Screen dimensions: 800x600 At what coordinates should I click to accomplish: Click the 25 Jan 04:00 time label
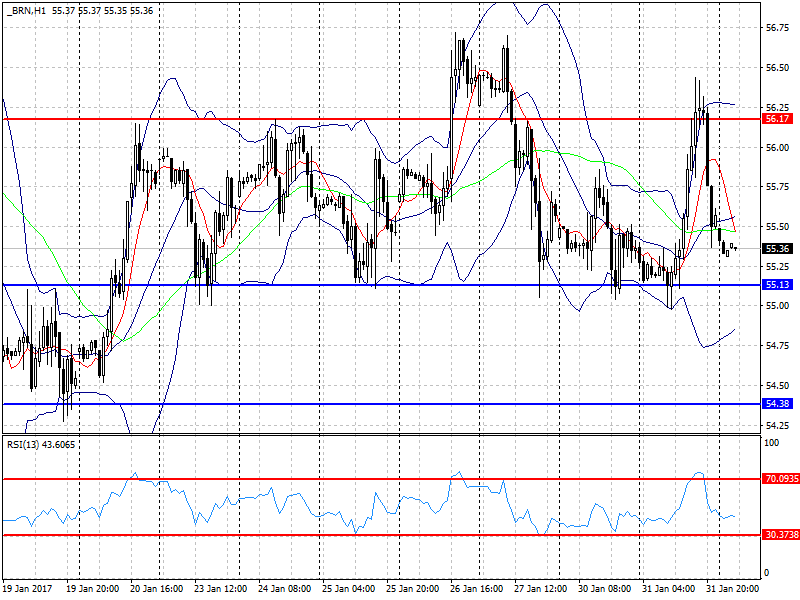[348, 588]
